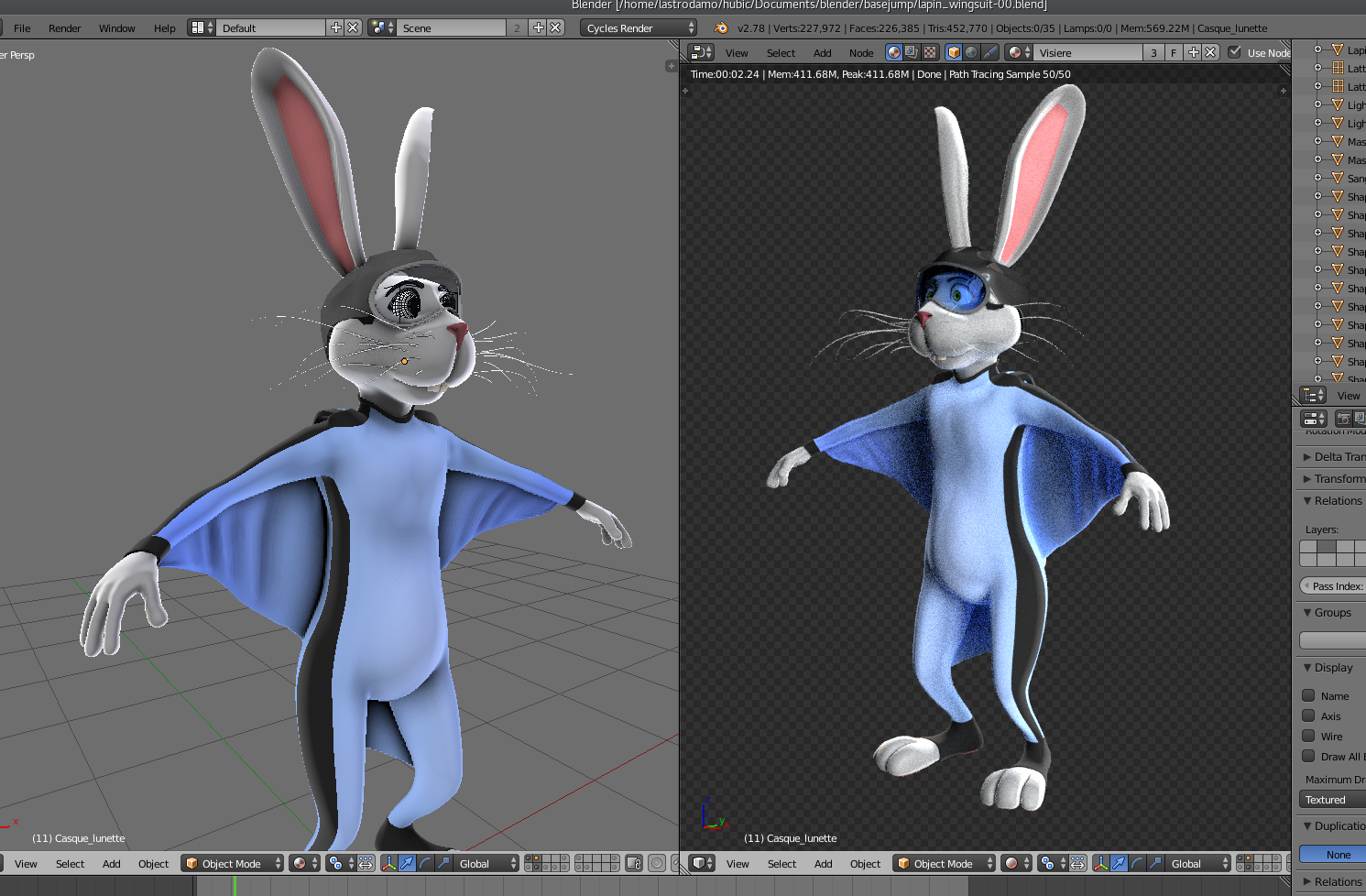Open the Window menu
This screenshot has width=1366, height=896.
coord(117,28)
